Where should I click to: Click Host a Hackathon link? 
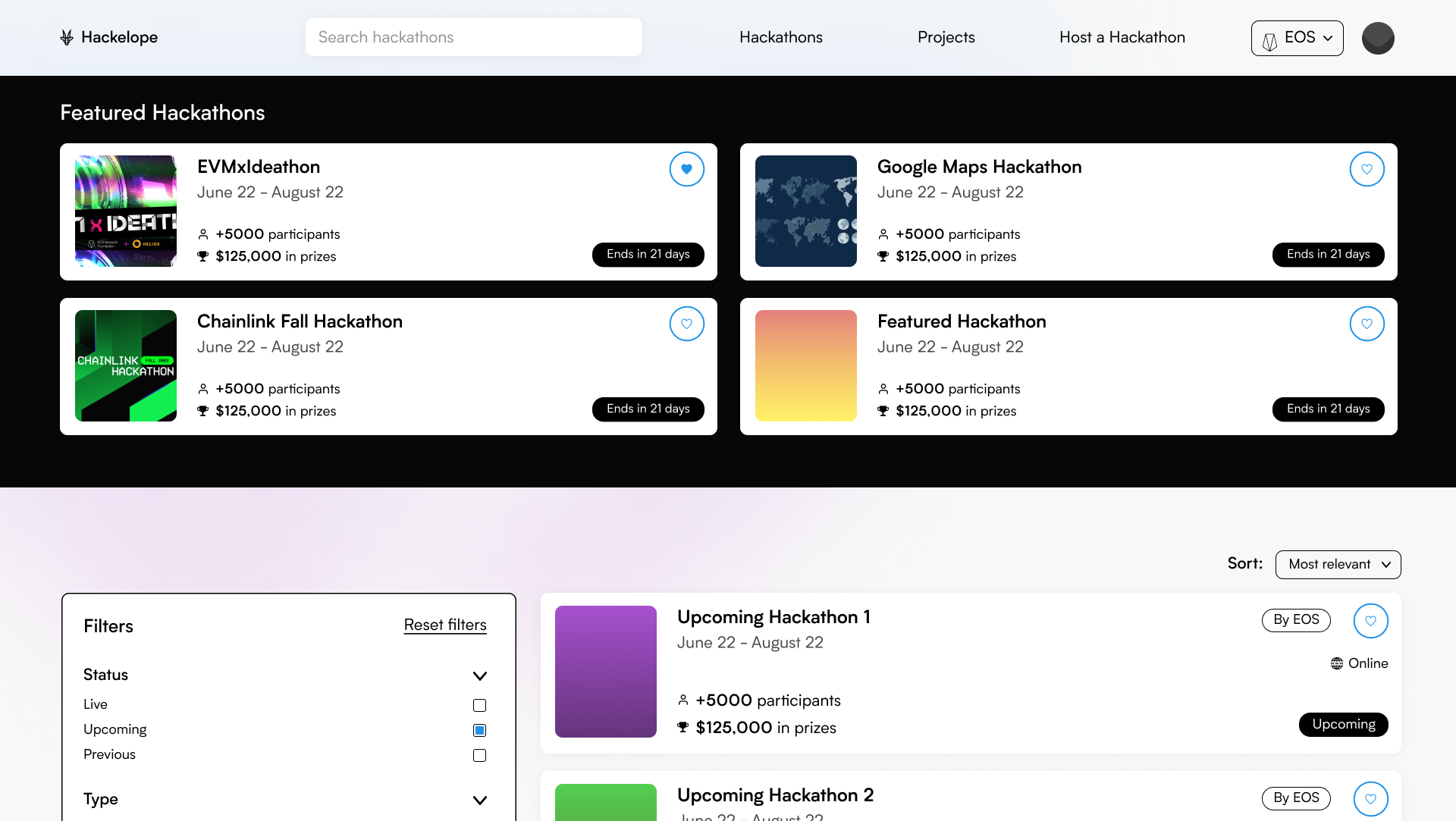(x=1122, y=37)
